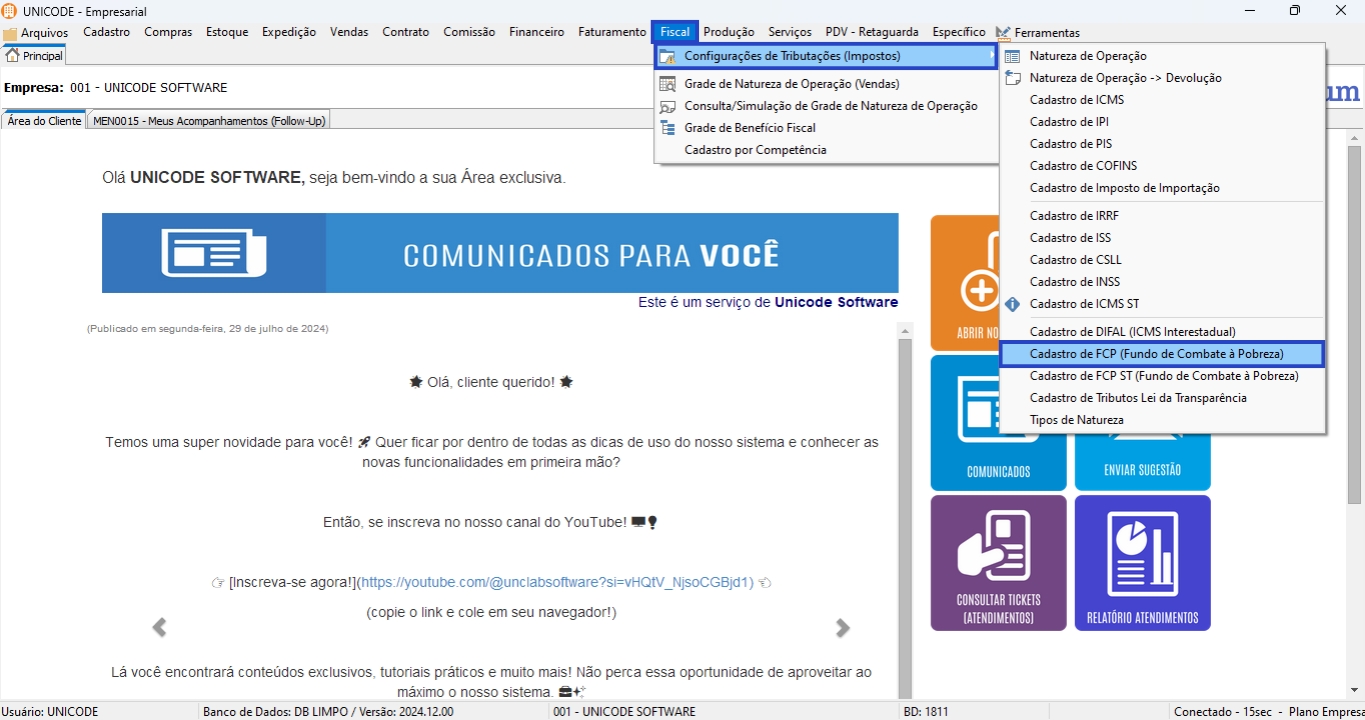Click the announcements panel scrollbar up arrow
This screenshot has width=1365, height=720.
tap(905, 331)
